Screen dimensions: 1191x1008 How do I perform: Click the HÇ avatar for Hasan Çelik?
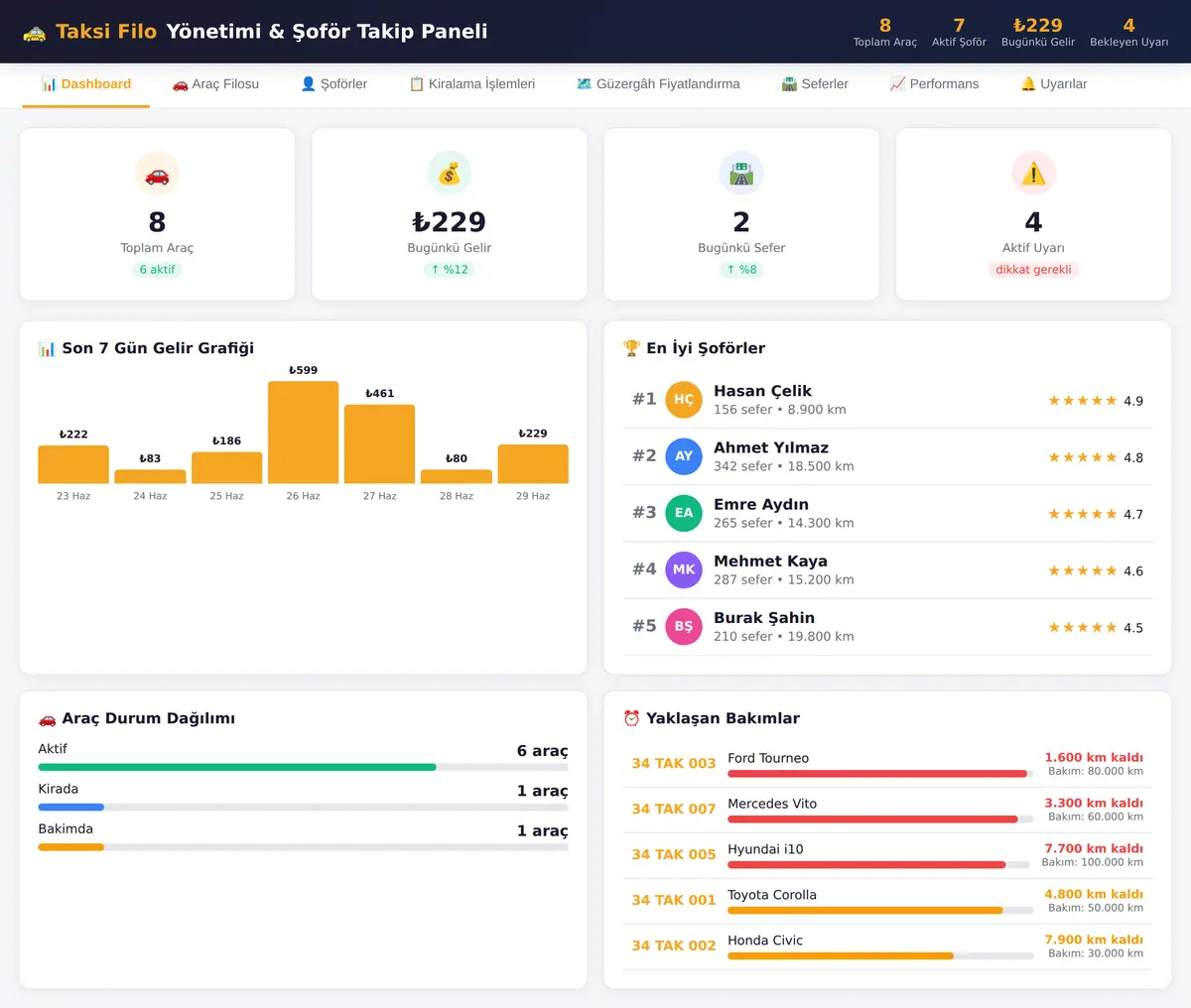(684, 400)
